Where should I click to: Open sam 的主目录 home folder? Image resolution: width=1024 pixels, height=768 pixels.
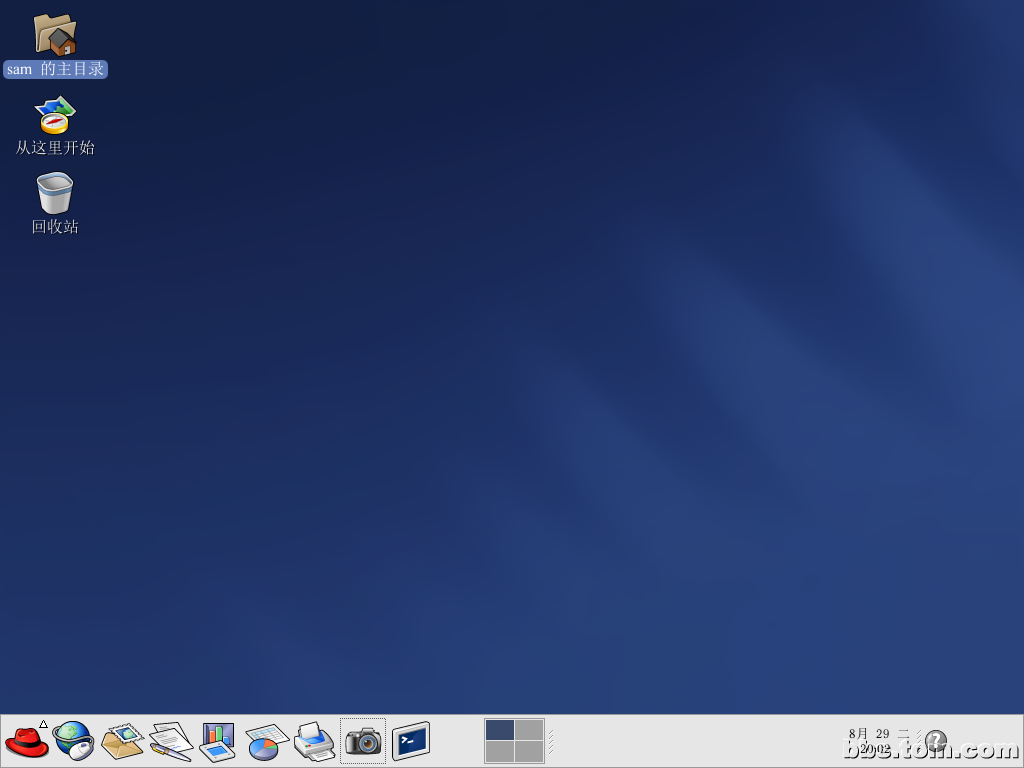55,35
